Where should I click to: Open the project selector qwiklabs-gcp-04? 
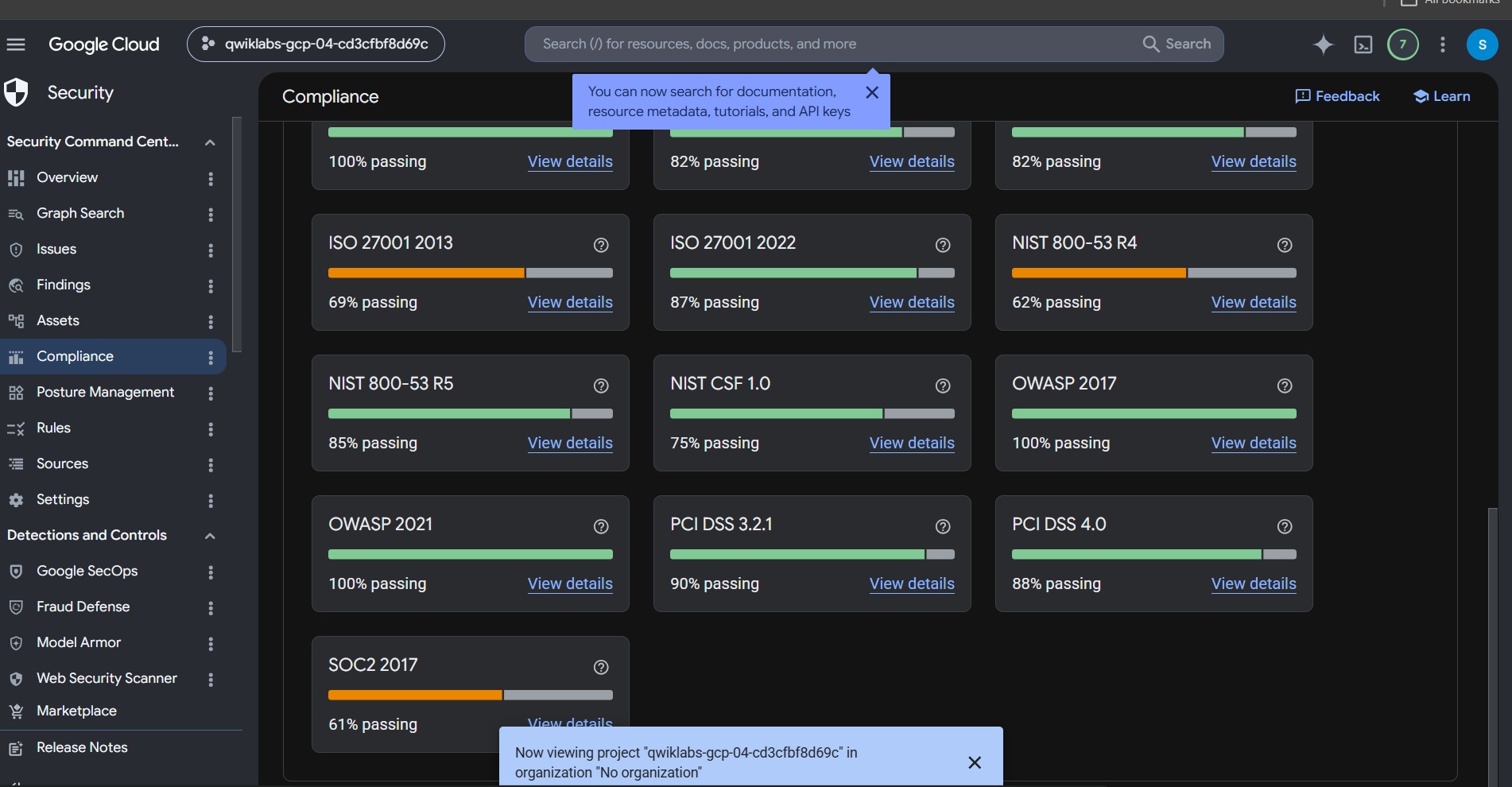pyautogui.click(x=316, y=44)
